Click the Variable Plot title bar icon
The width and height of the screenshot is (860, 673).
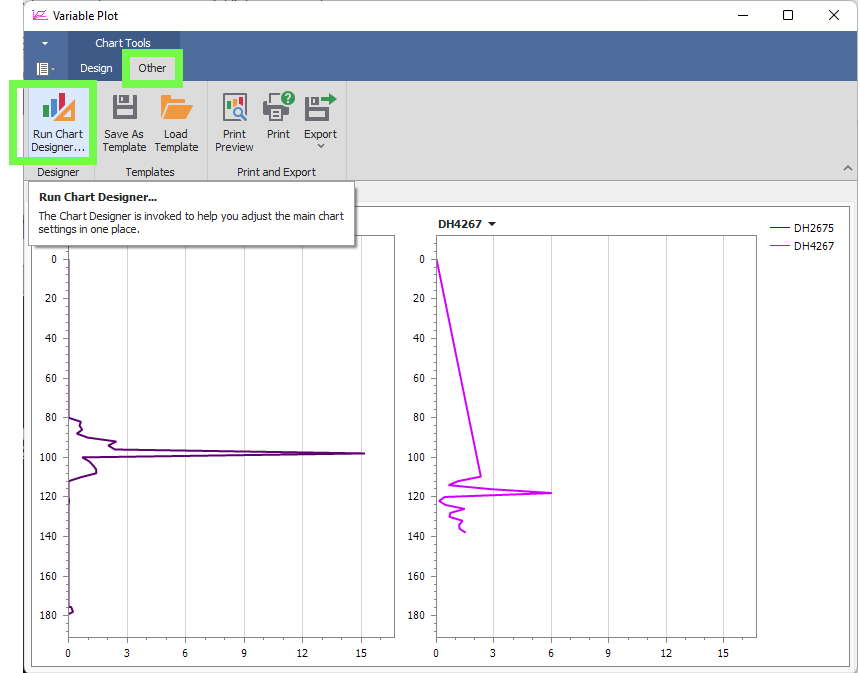coord(40,15)
